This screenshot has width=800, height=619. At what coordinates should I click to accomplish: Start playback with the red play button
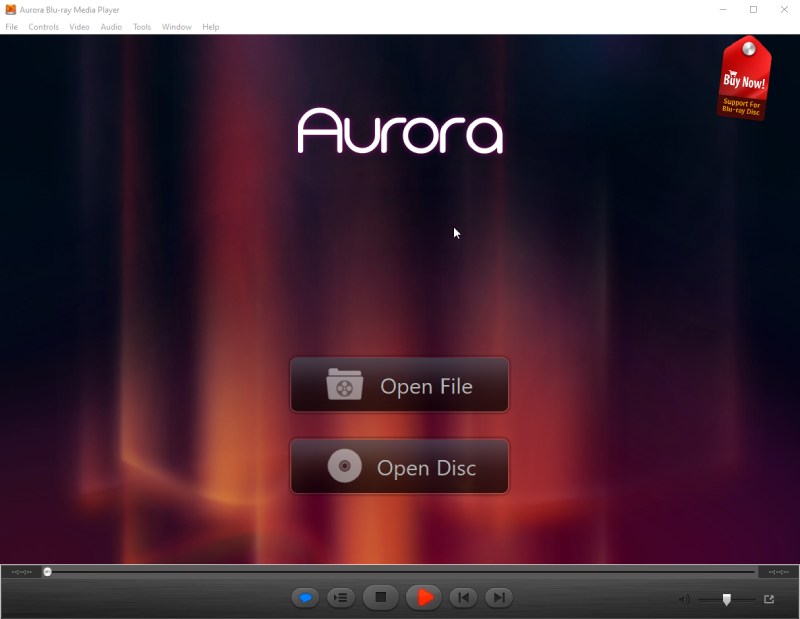click(x=424, y=597)
